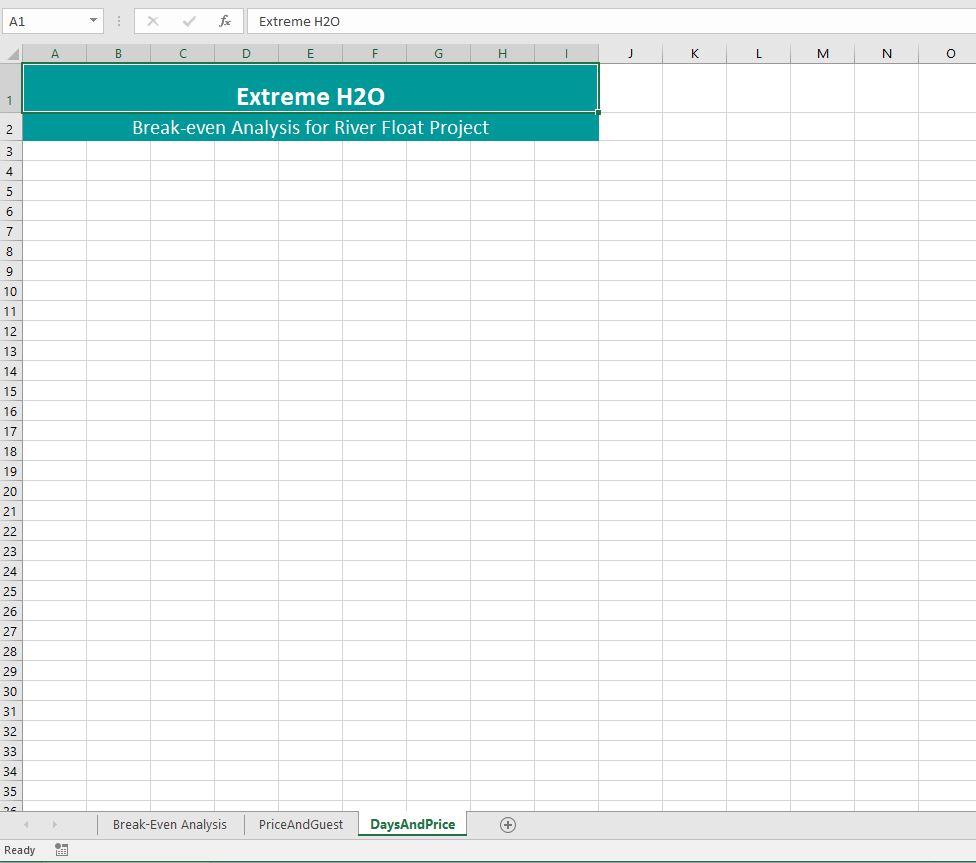The width and height of the screenshot is (976, 863).
Task: Click the Enter checkmark icon in the formula bar
Action: (187, 21)
